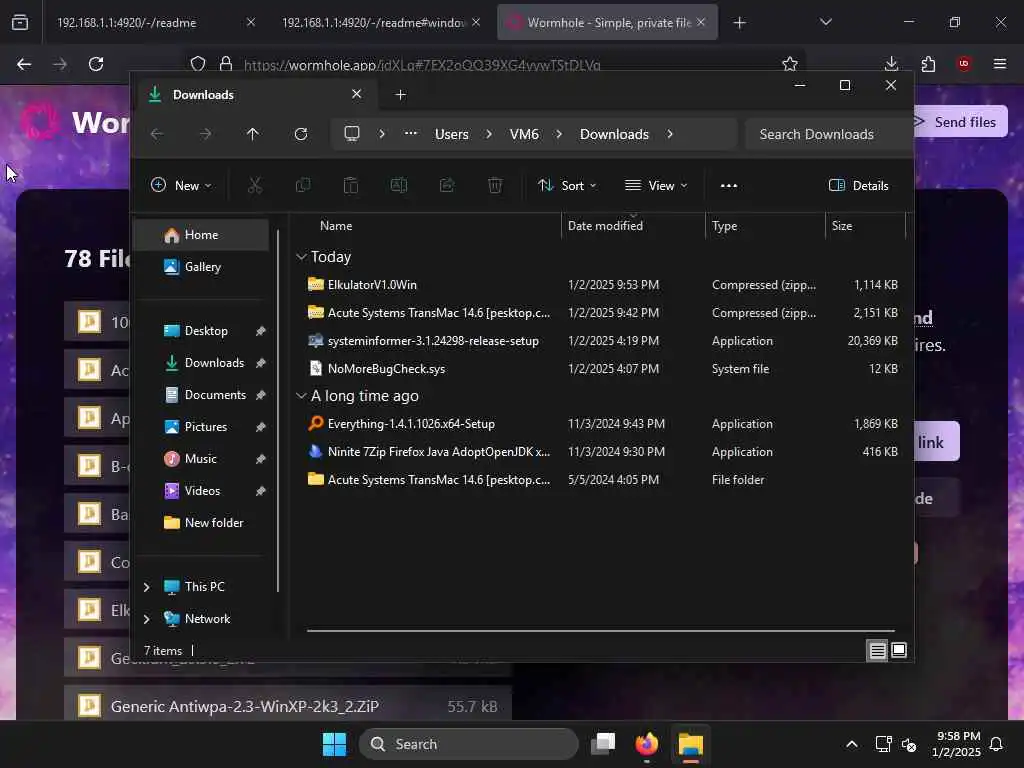The height and width of the screenshot is (768, 1024).
Task: Click the breadcrumb ellipsis in address bar
Action: (411, 133)
